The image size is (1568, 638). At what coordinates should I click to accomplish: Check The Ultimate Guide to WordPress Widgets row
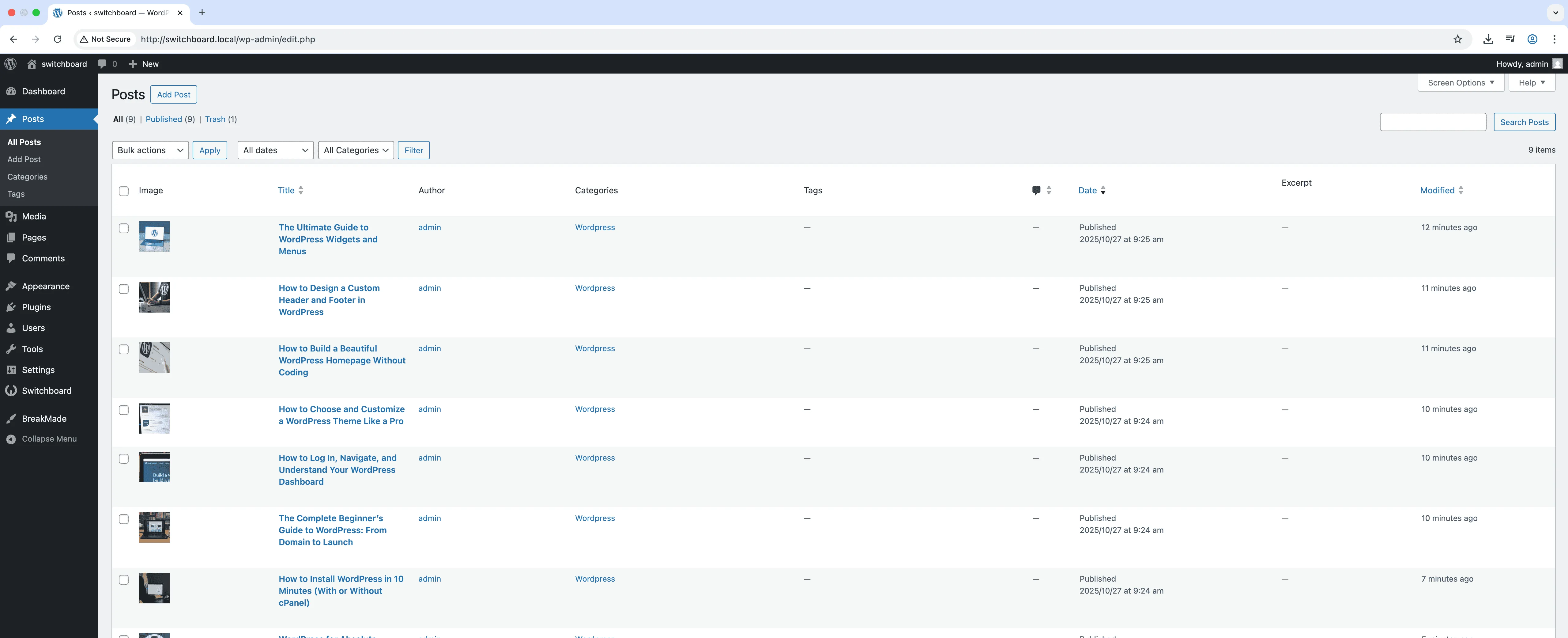pos(123,228)
